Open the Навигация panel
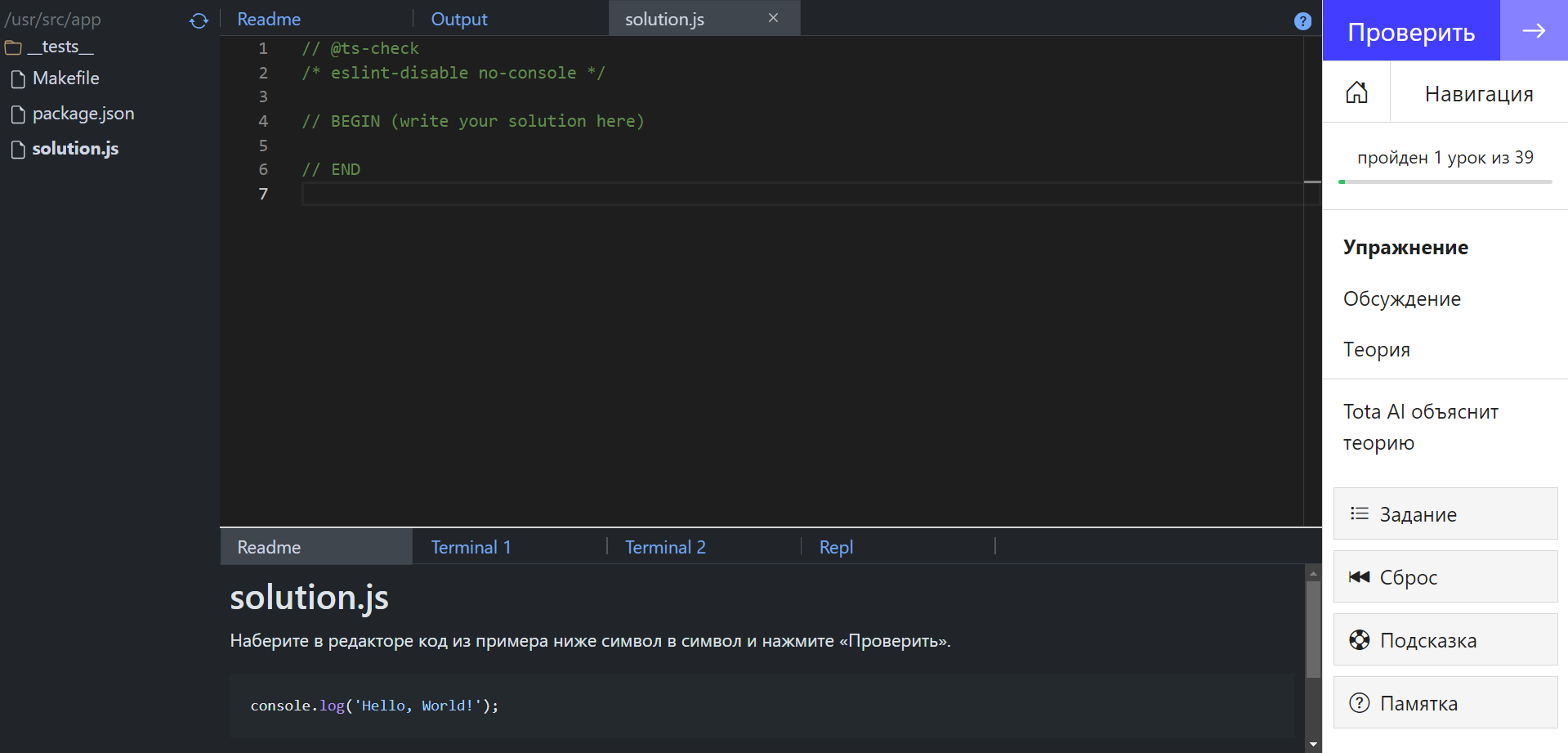 [x=1478, y=94]
